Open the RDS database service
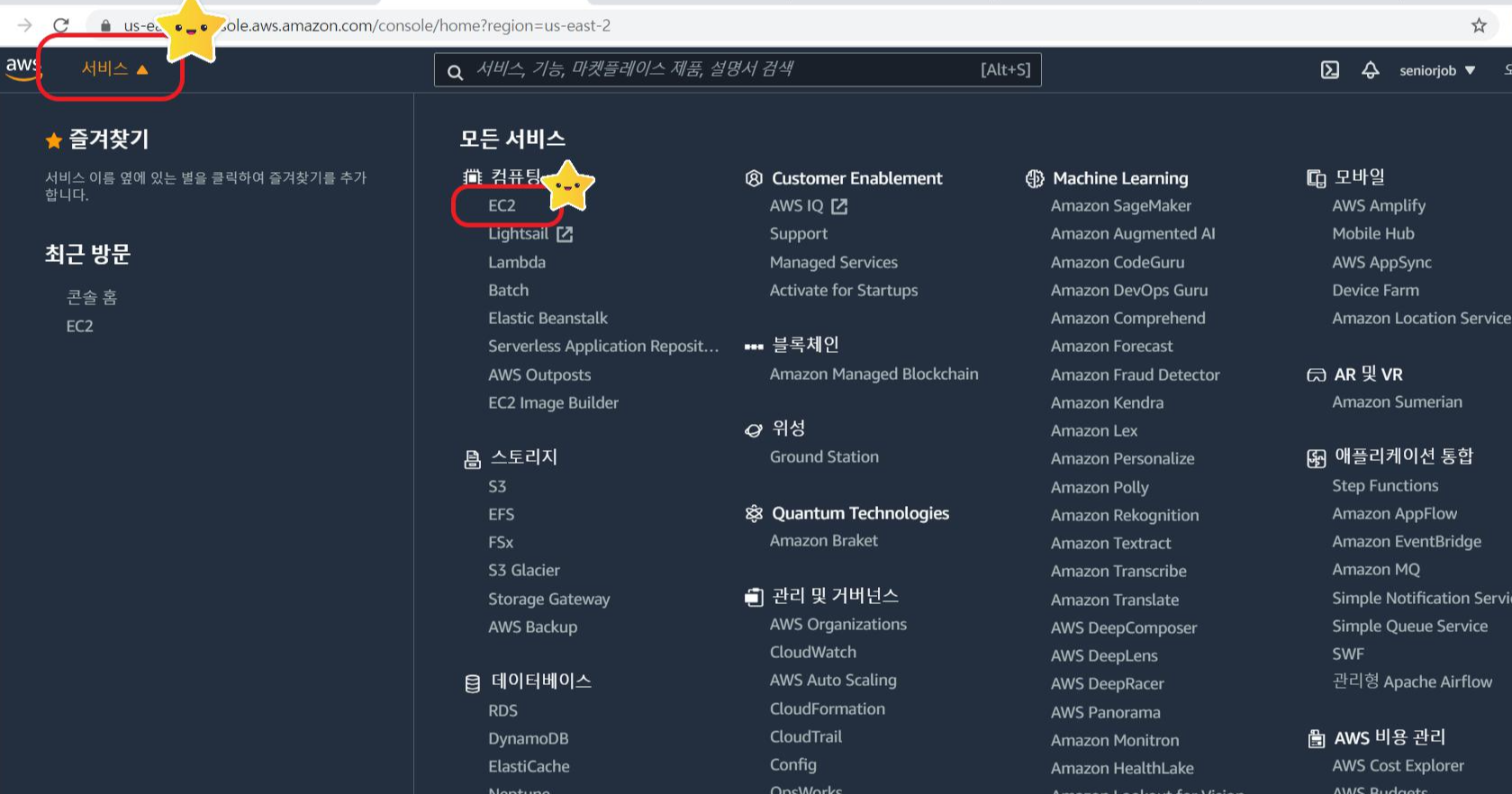1512x794 pixels. point(502,710)
